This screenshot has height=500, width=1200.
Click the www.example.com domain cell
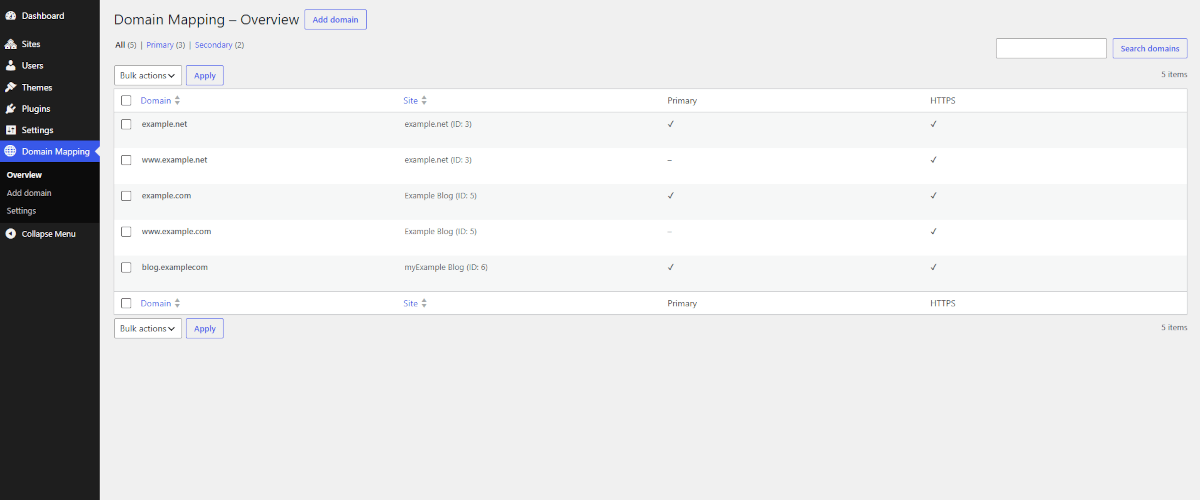tap(176, 232)
